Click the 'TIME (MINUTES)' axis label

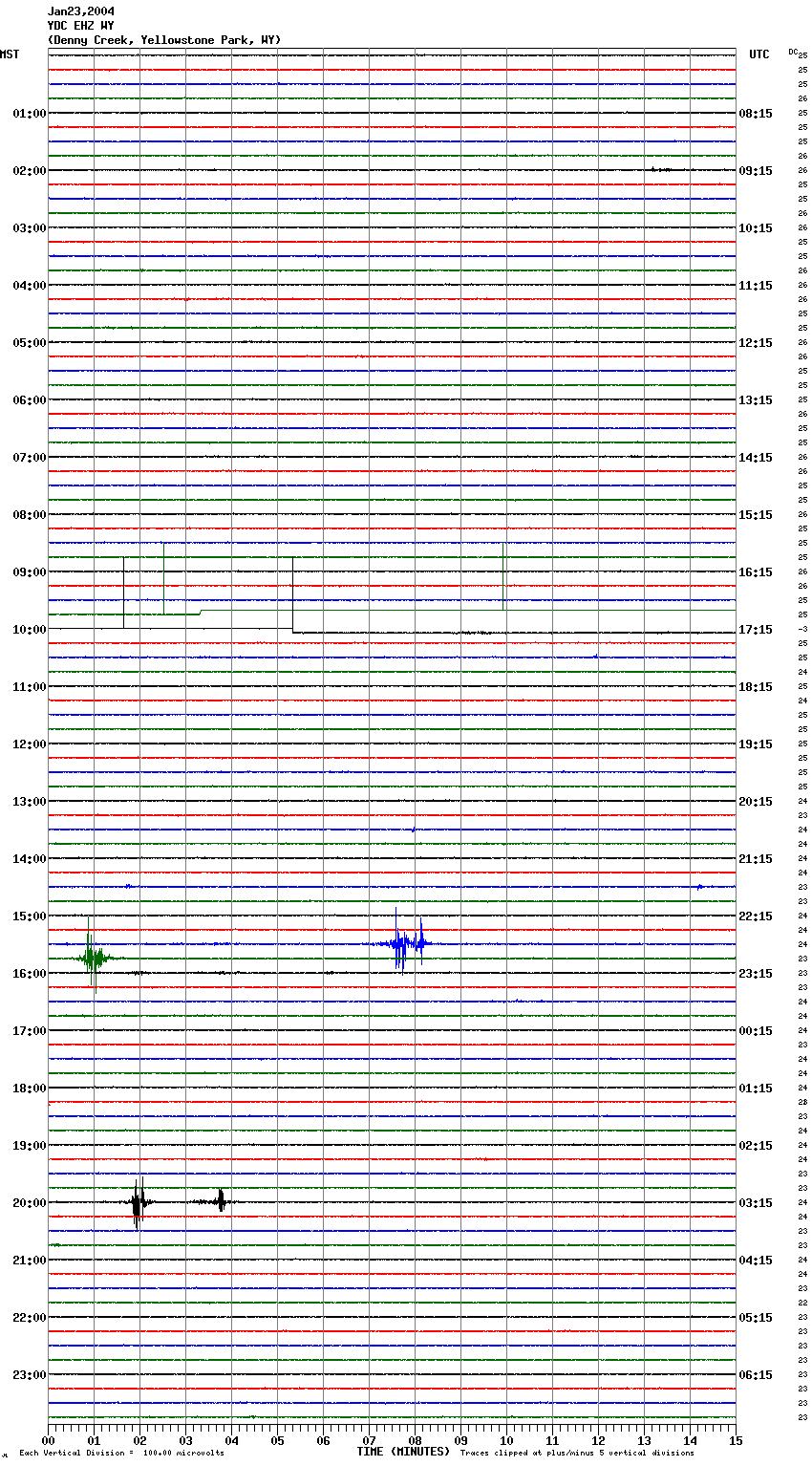(x=403, y=1452)
